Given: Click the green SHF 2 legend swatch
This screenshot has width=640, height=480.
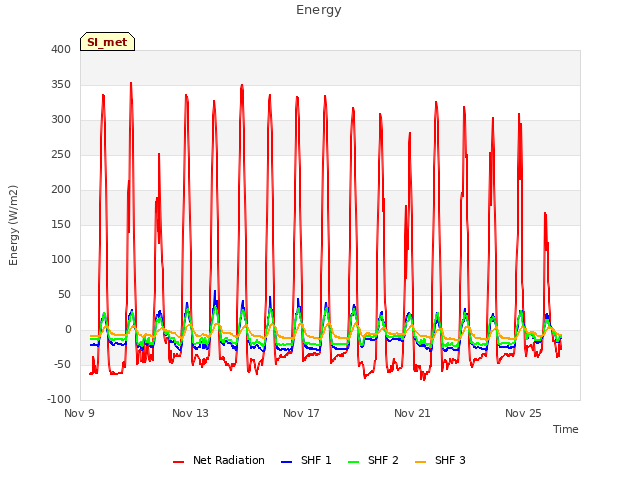Looking at the screenshot, I should click(x=353, y=462).
